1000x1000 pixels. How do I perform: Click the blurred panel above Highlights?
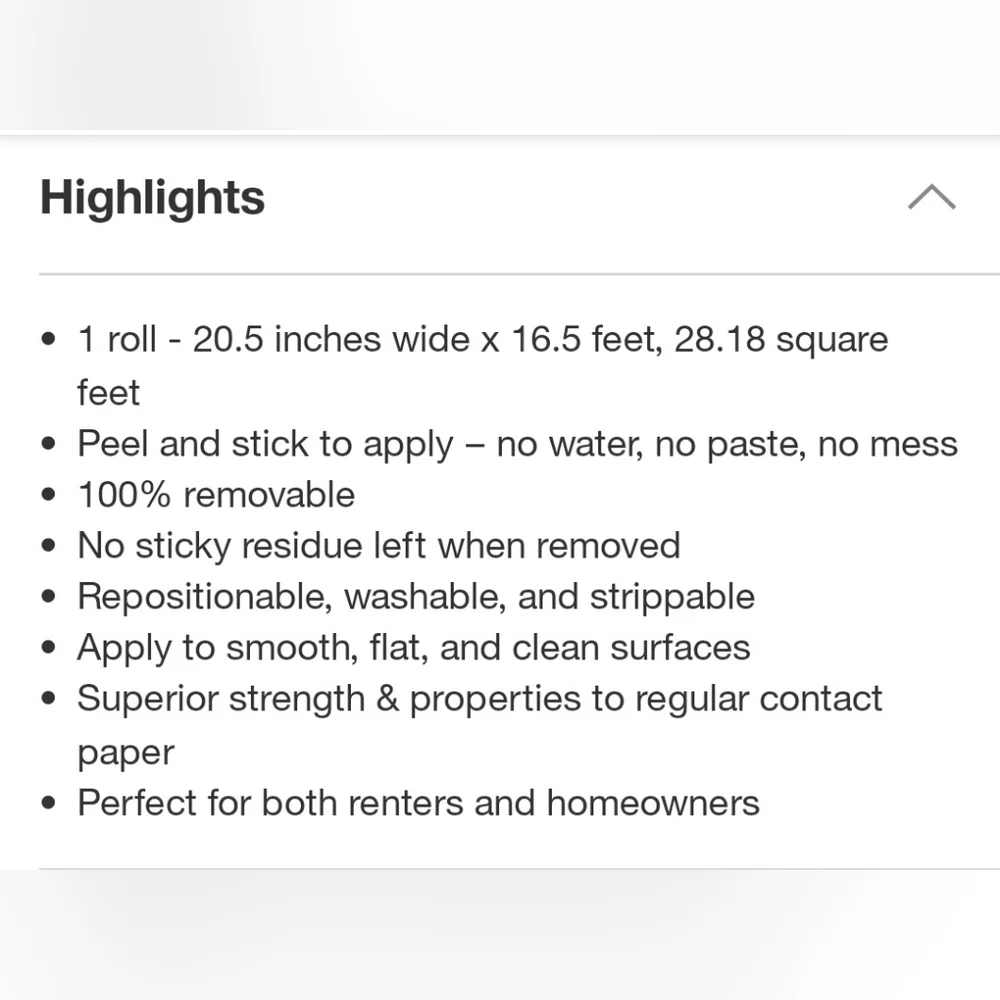pyautogui.click(x=500, y=64)
